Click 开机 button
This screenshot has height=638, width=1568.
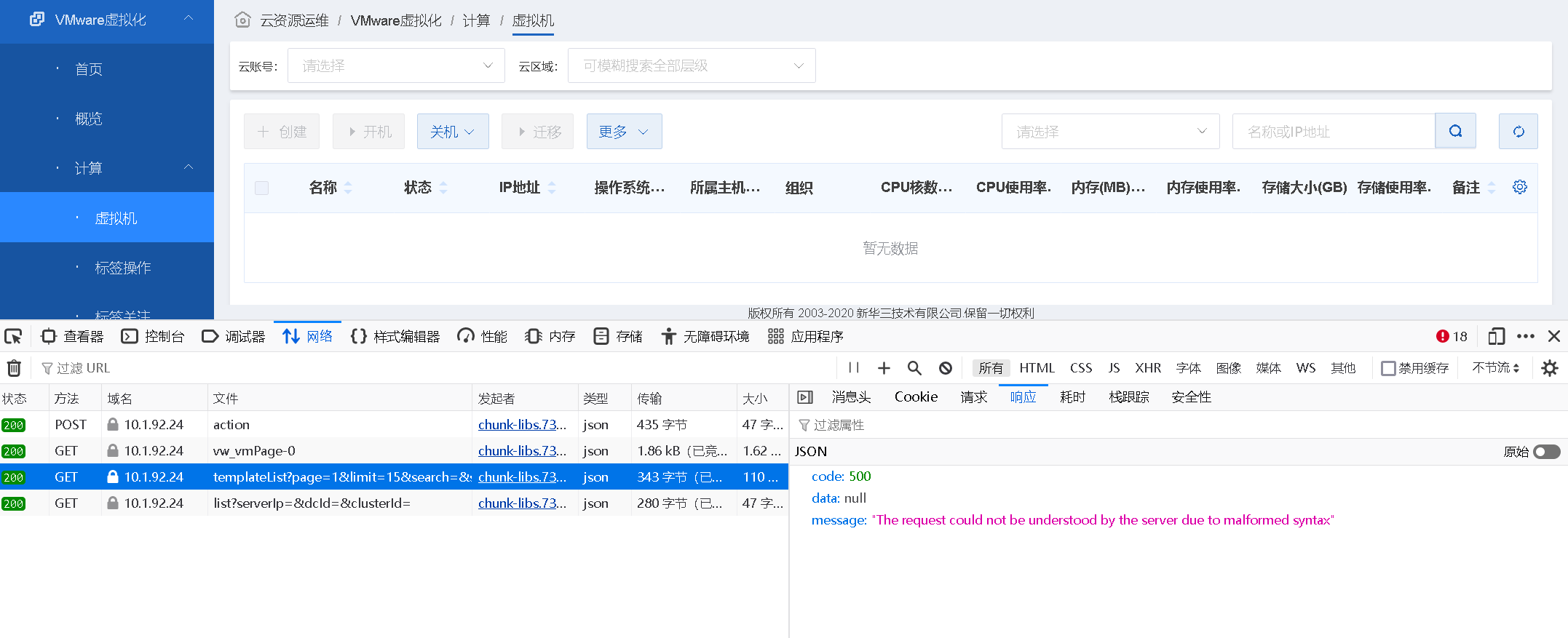pyautogui.click(x=369, y=132)
